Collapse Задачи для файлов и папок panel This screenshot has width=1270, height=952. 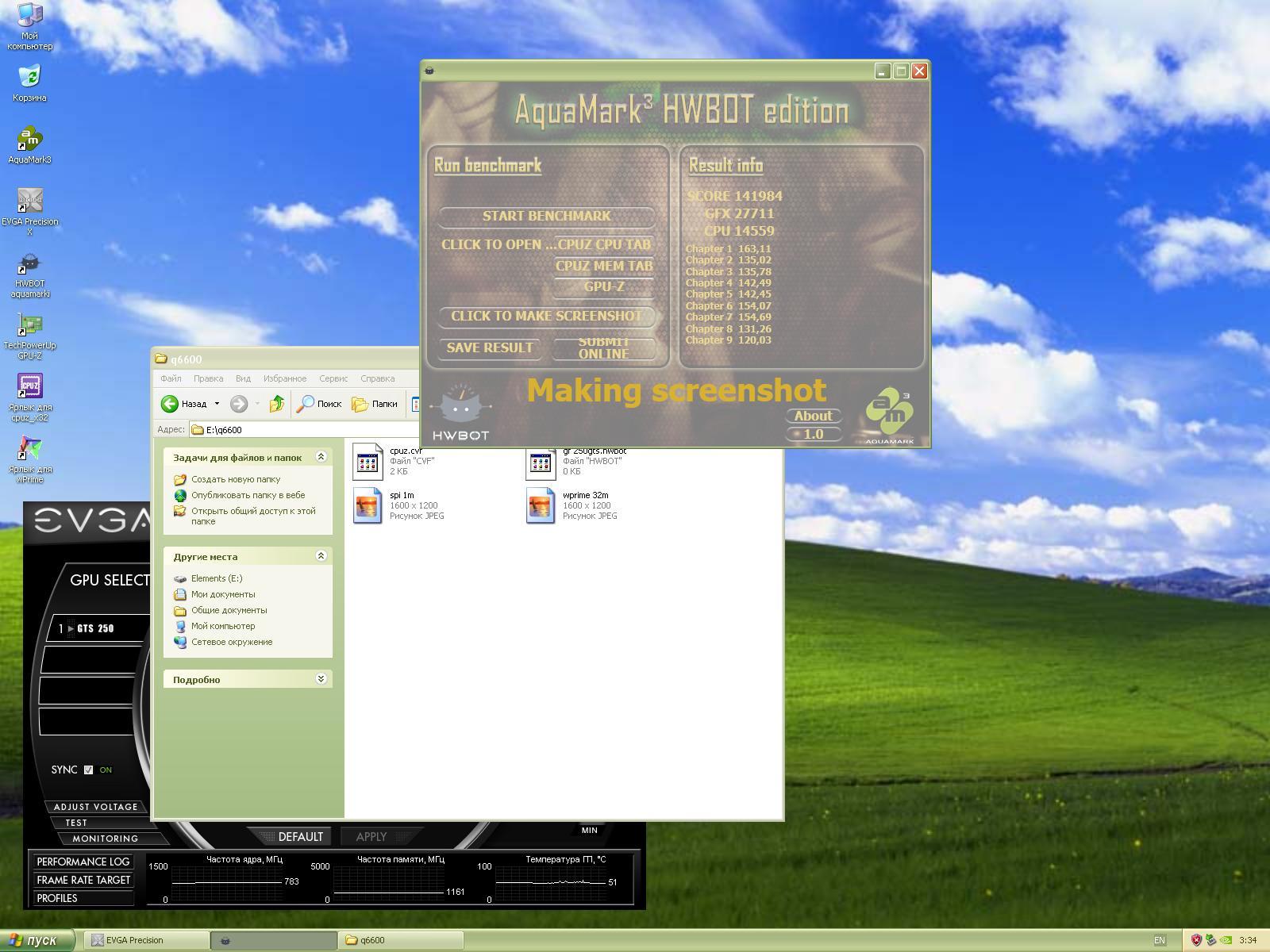[x=321, y=457]
